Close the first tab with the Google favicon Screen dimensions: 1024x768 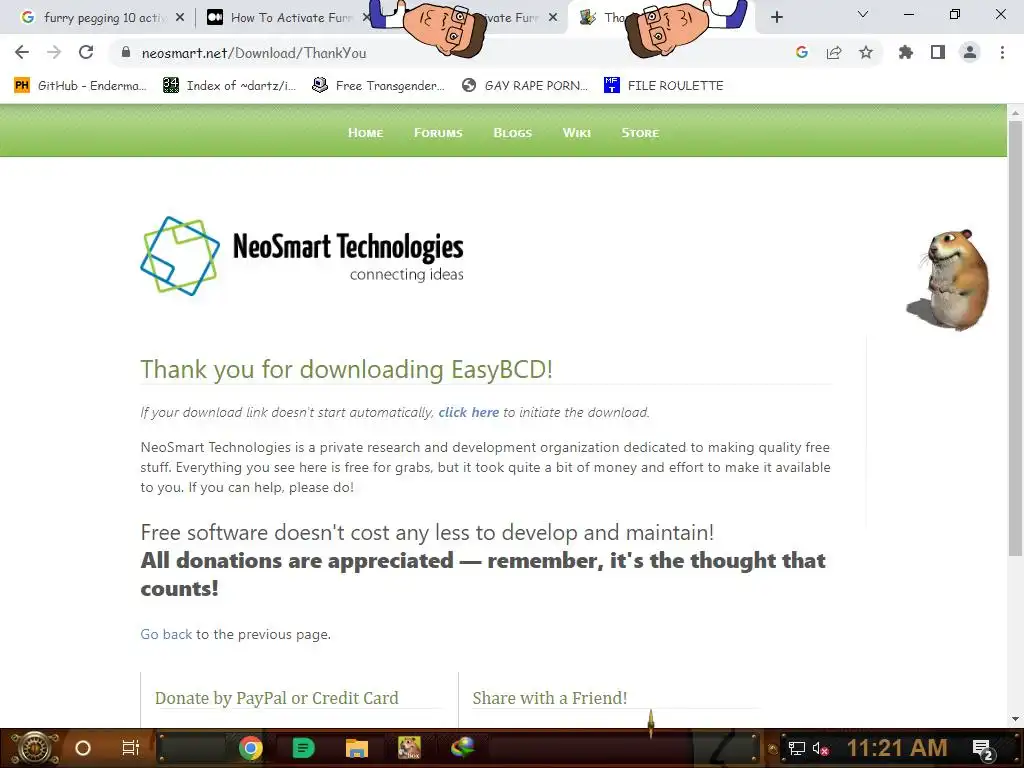(x=180, y=18)
